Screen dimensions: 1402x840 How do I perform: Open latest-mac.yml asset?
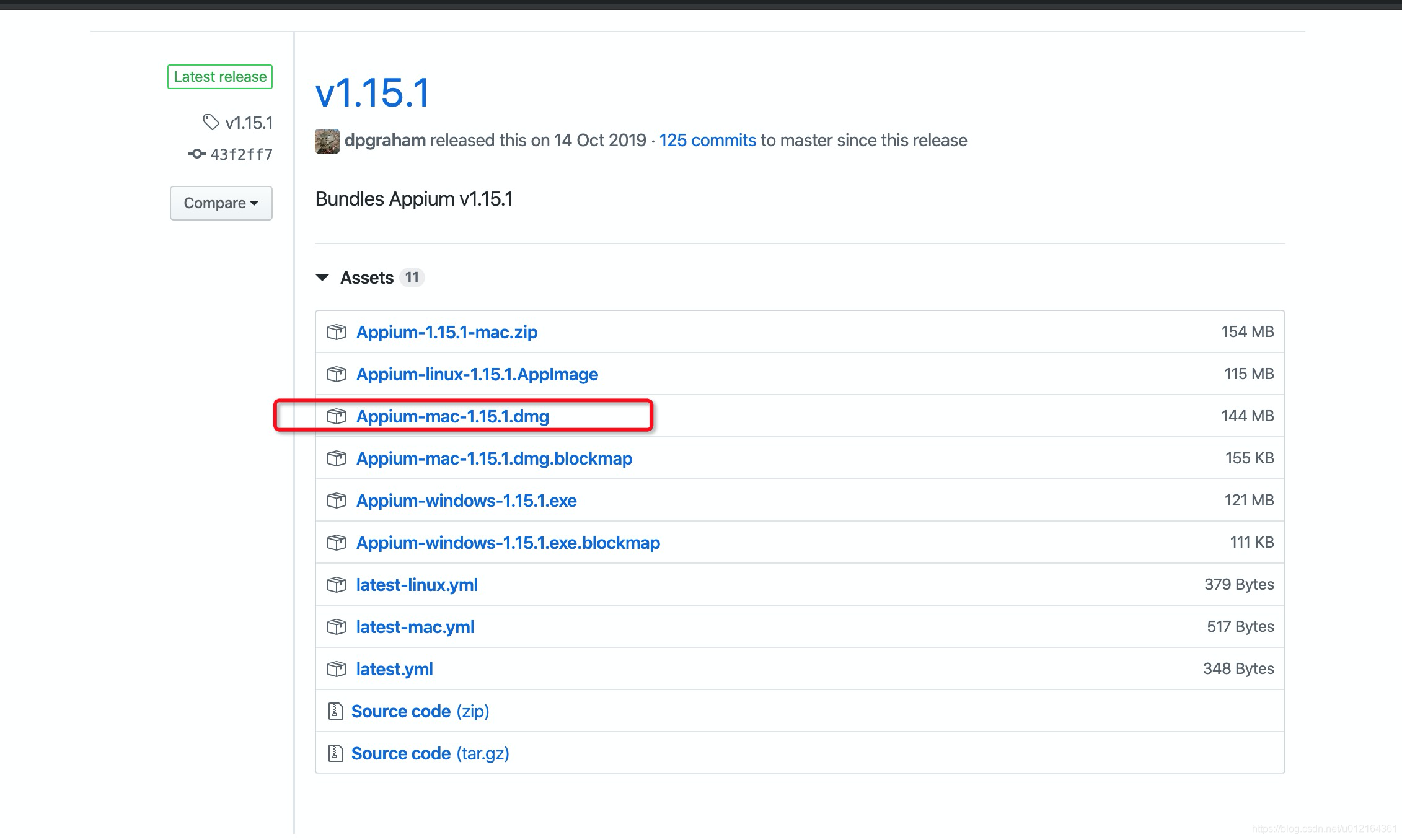tap(415, 627)
